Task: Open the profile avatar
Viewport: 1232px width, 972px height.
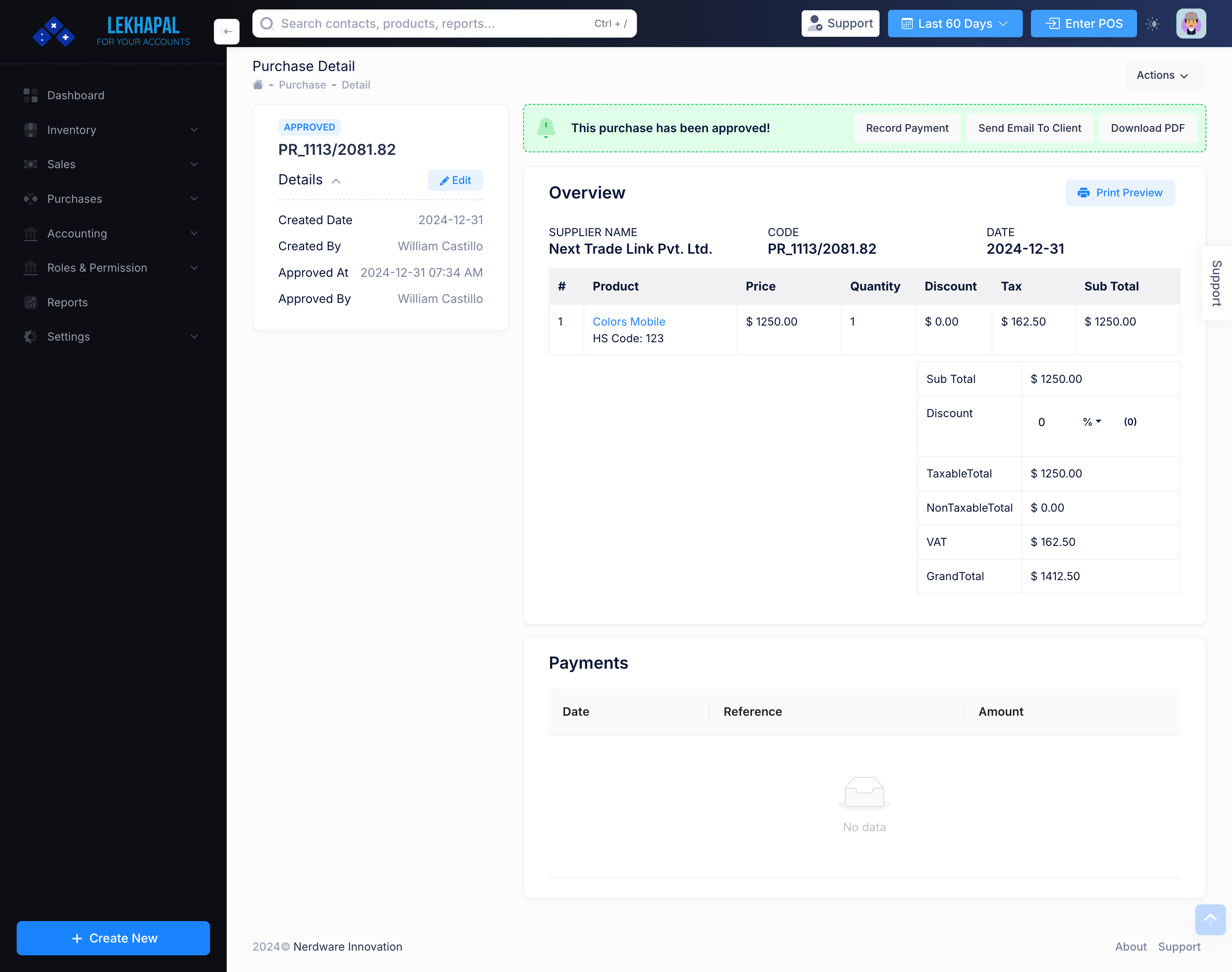Action: coord(1191,24)
